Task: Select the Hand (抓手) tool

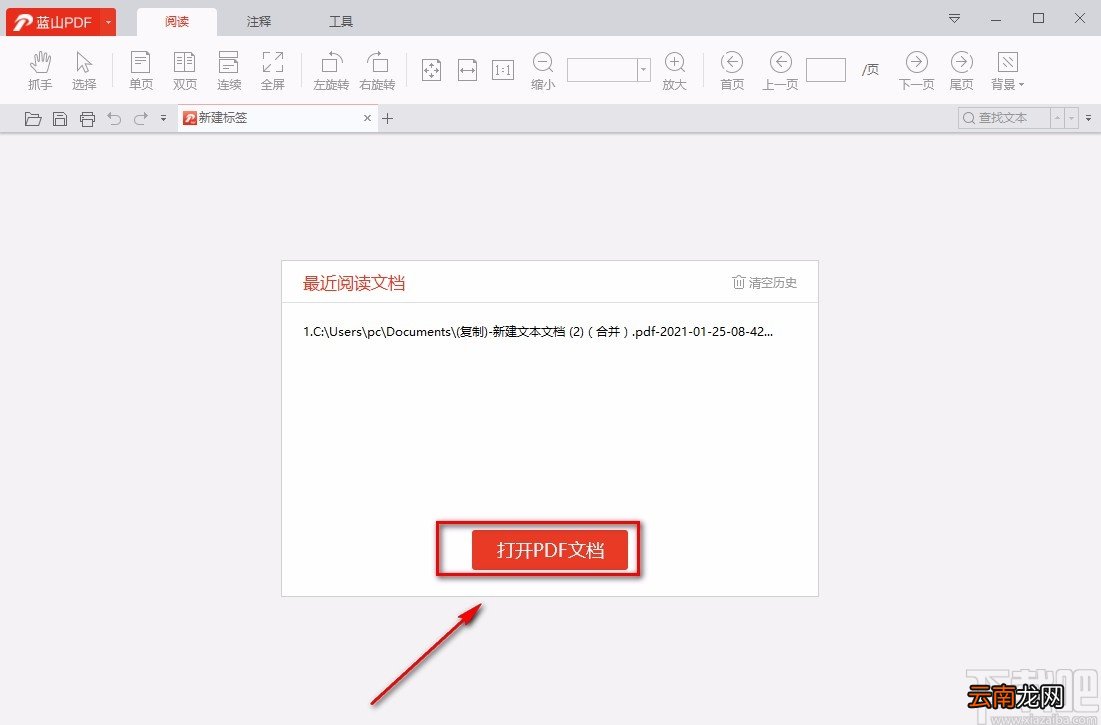Action: click(40, 70)
